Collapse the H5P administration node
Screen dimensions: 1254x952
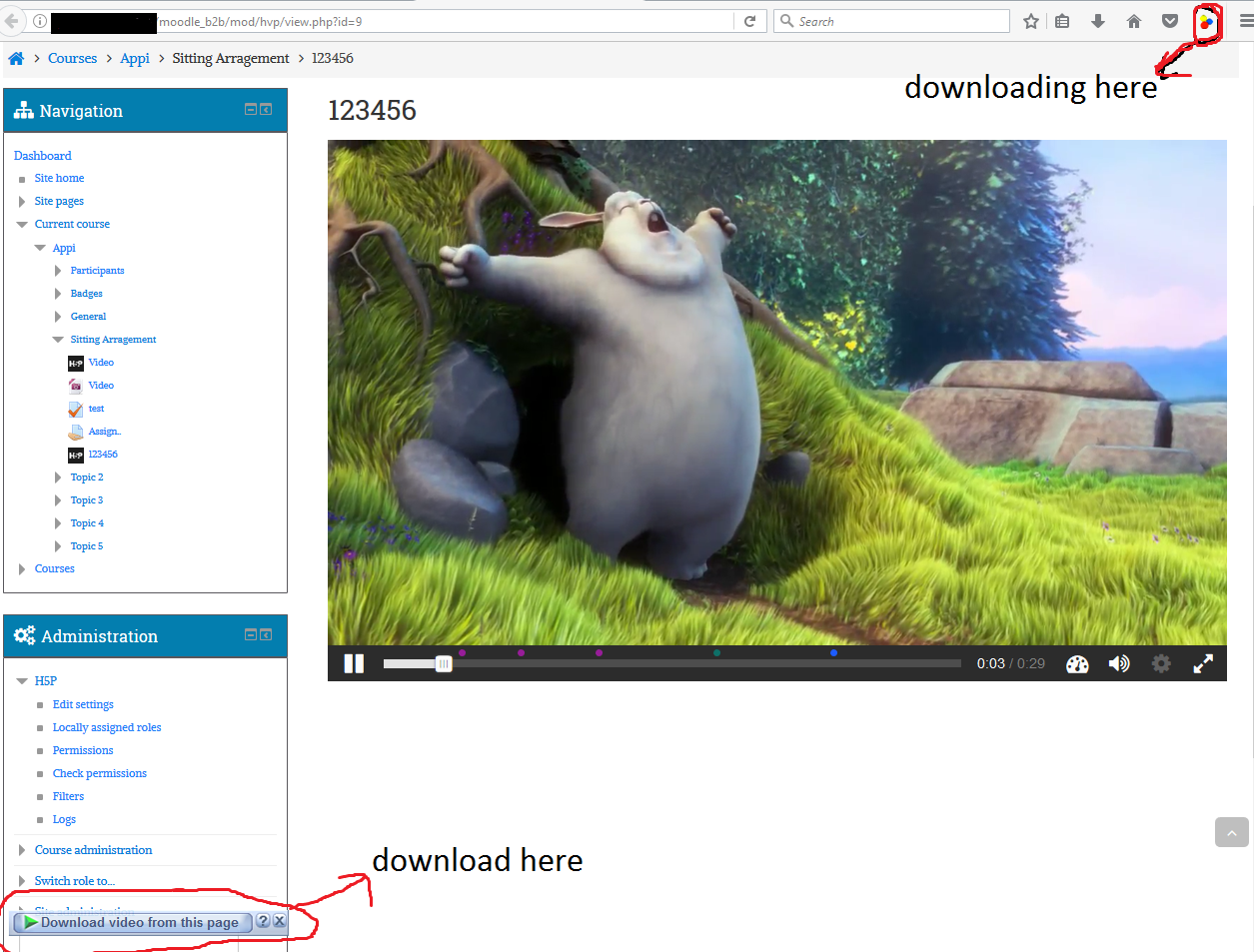click(x=22, y=681)
